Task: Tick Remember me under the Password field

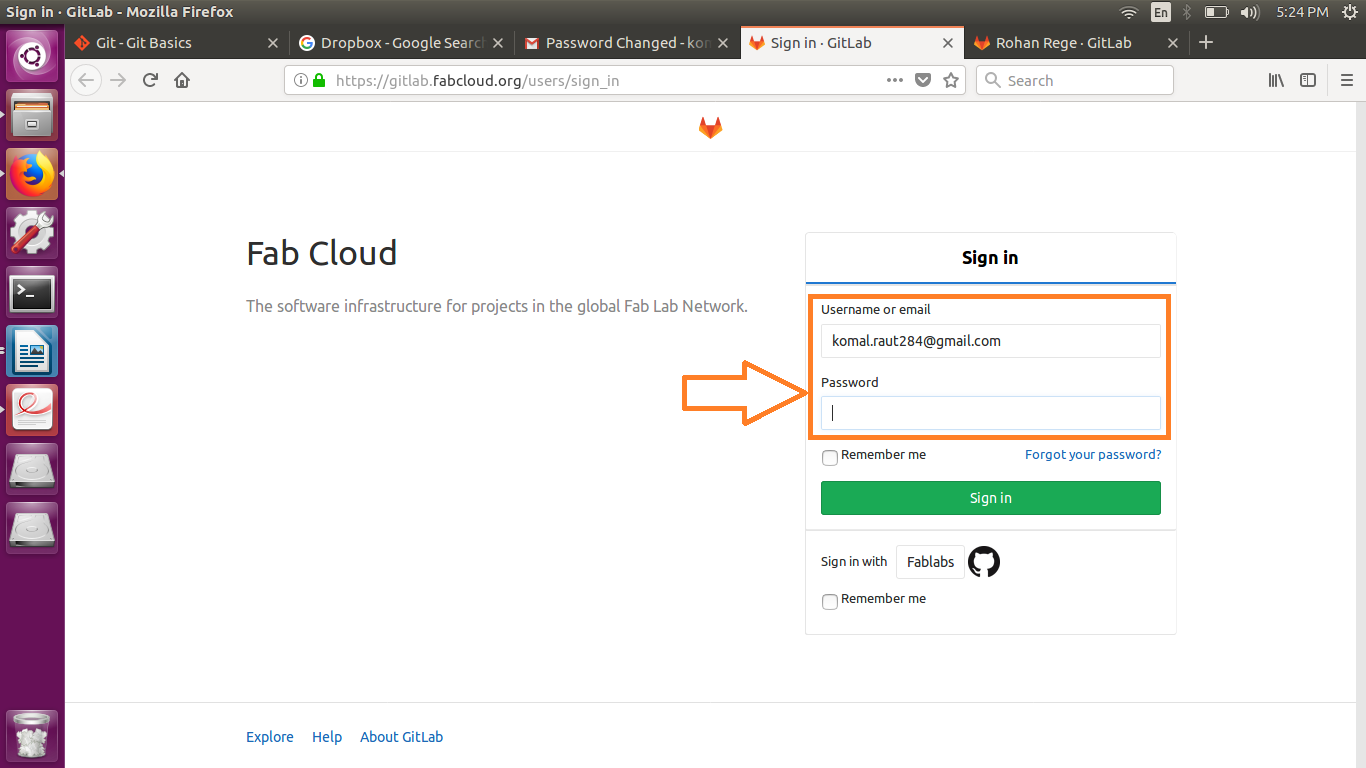Action: tap(829, 457)
